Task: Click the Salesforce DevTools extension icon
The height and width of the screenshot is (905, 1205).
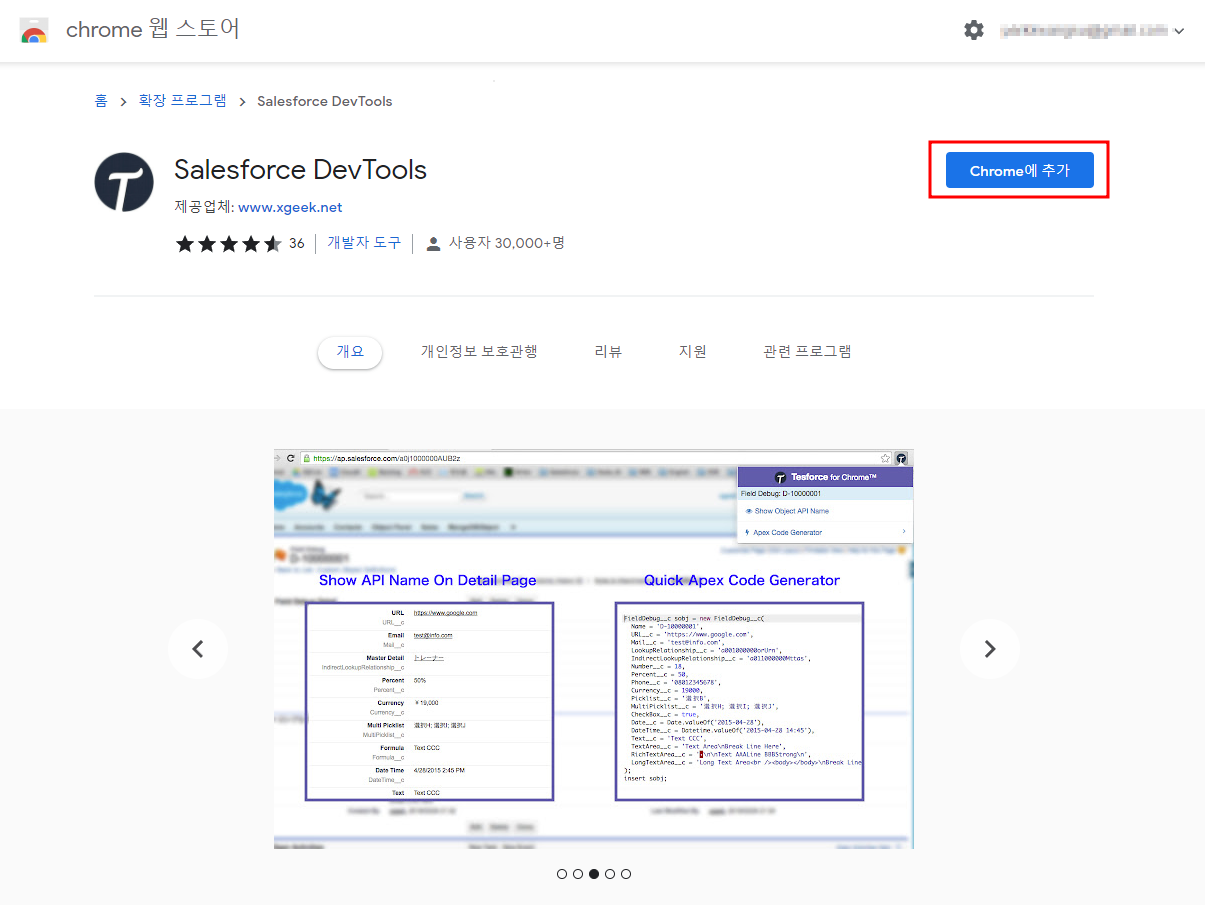Action: point(124,182)
